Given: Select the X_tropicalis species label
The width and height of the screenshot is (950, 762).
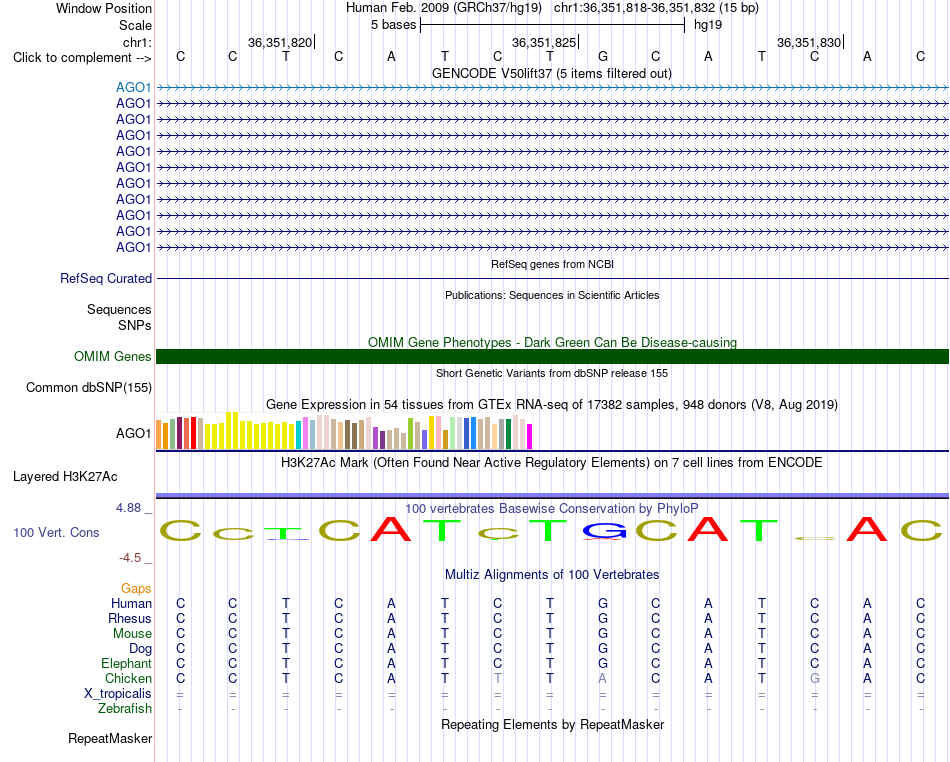Looking at the screenshot, I should [x=118, y=694].
